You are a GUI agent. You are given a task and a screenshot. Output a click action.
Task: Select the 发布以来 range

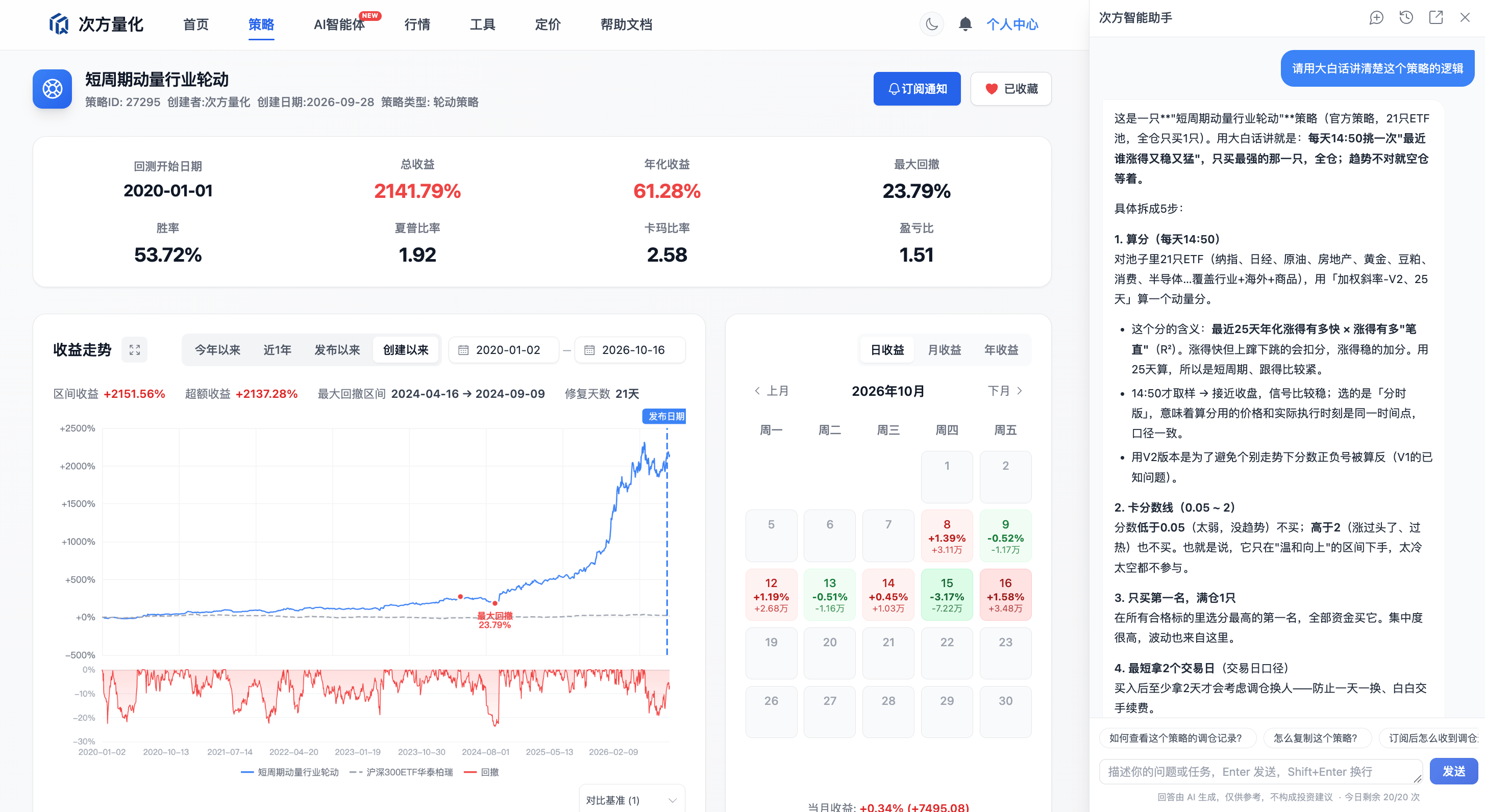click(337, 350)
